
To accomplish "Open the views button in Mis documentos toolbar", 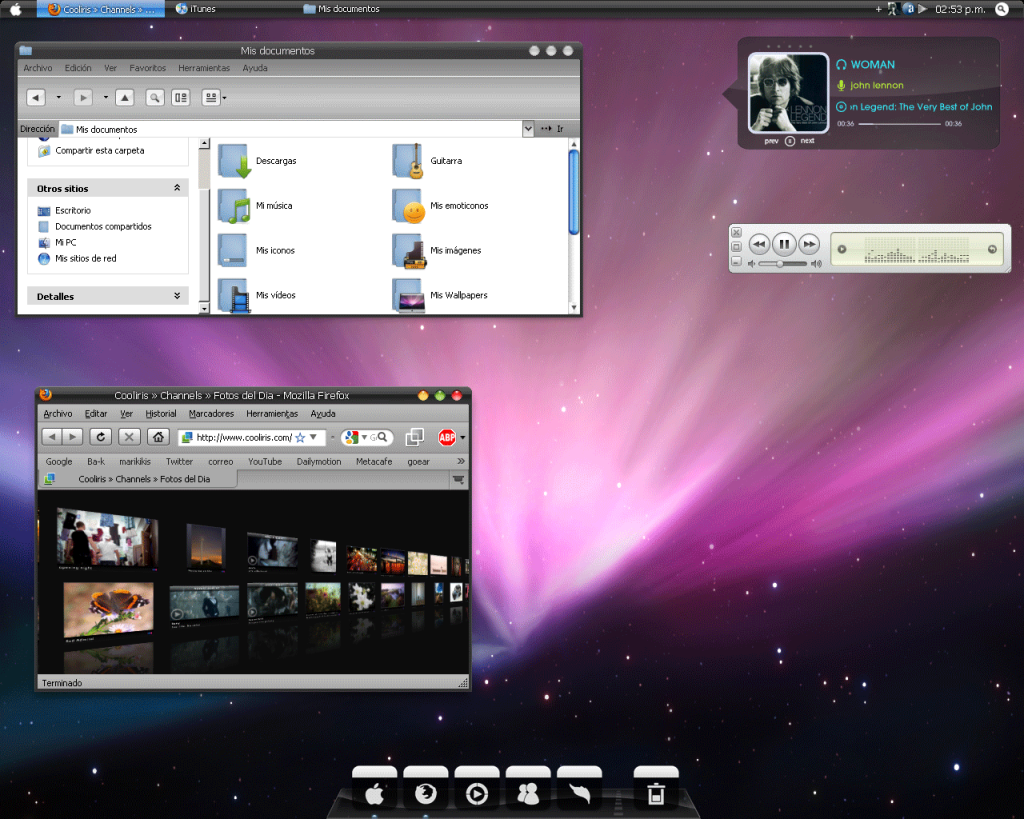I will 213,97.
